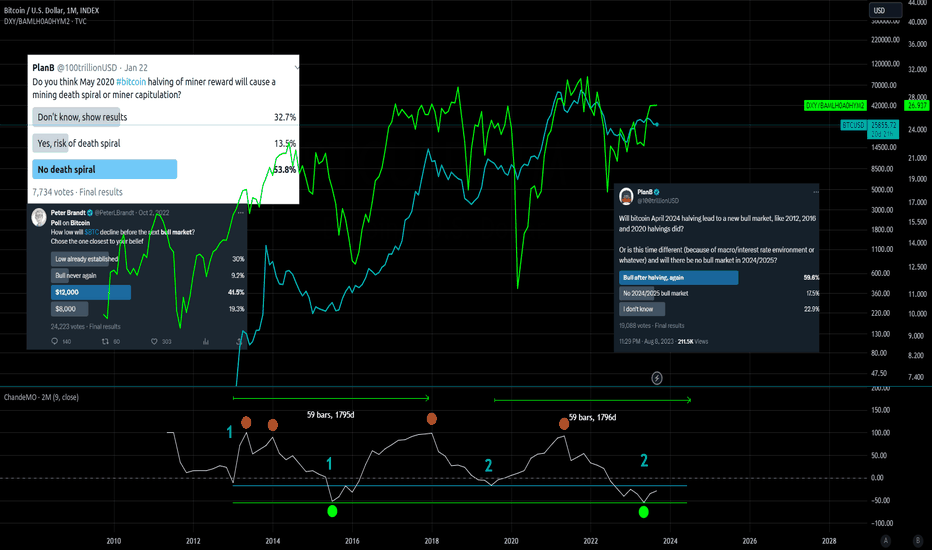Select "Low already established" poll option

tap(84, 259)
